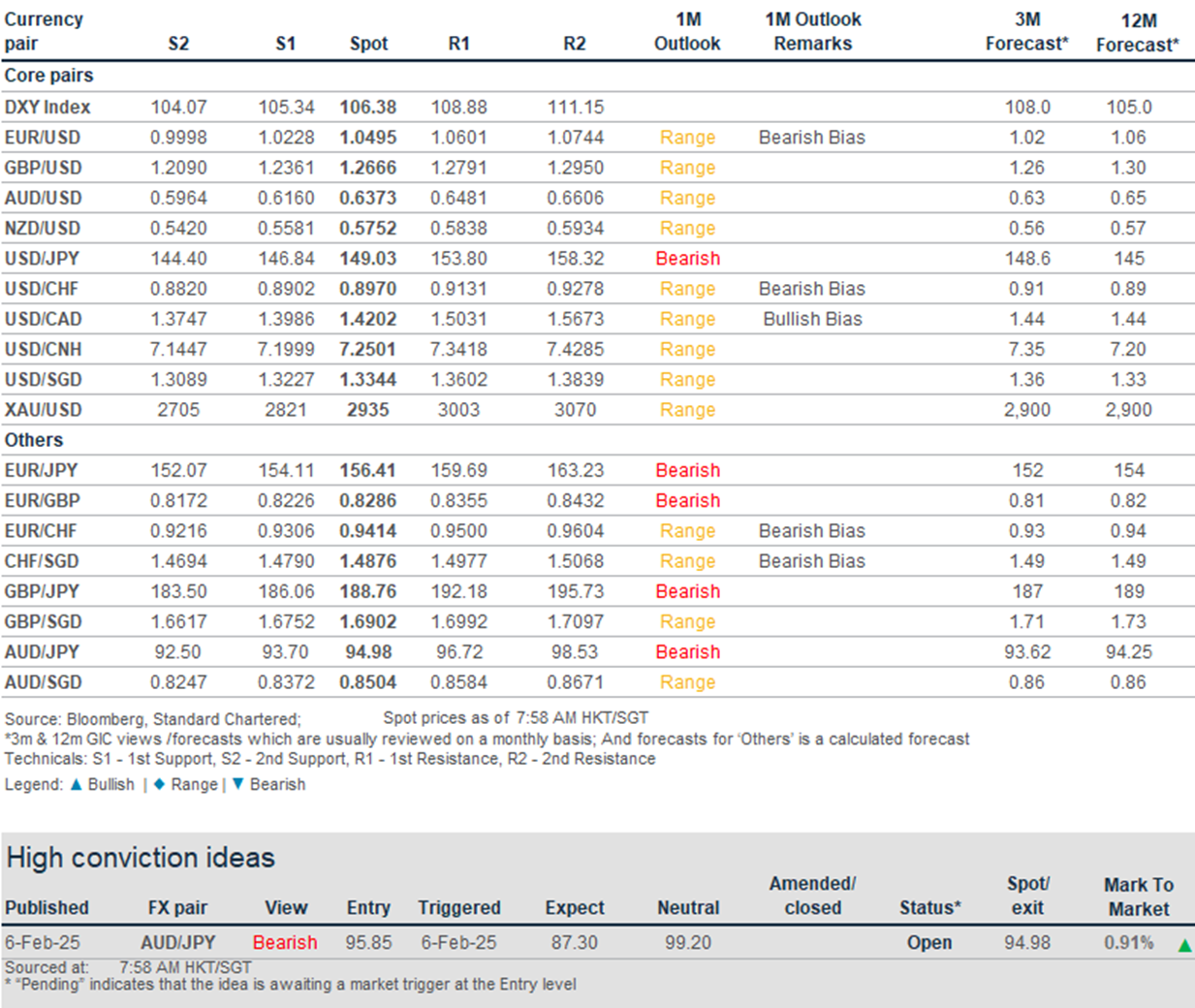
Task: Click the Spot column header
Action: pyautogui.click(x=368, y=44)
